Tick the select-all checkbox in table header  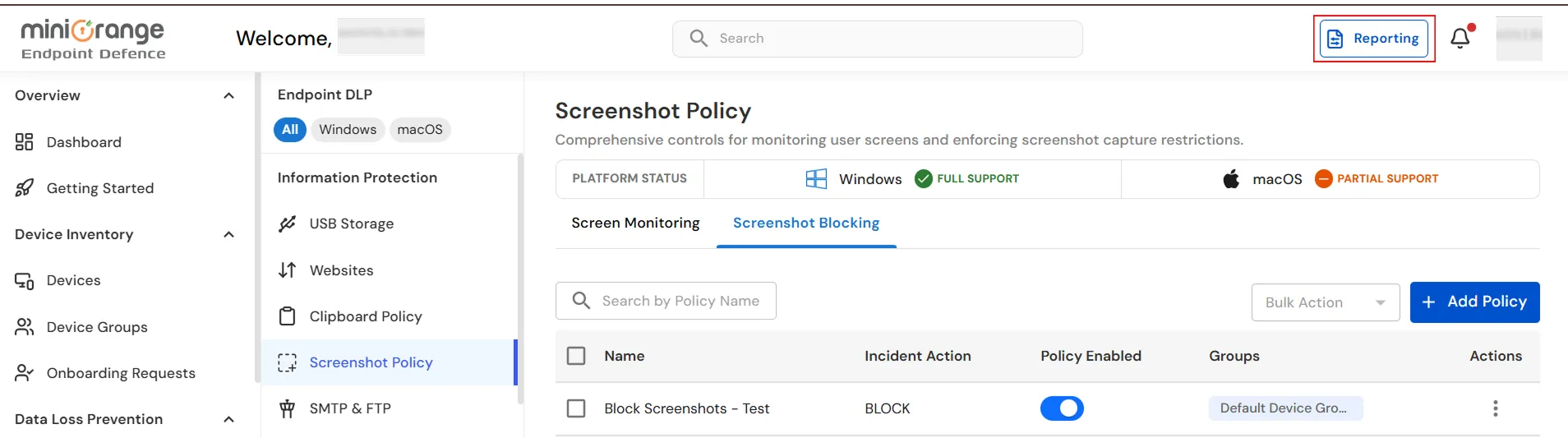(576, 356)
